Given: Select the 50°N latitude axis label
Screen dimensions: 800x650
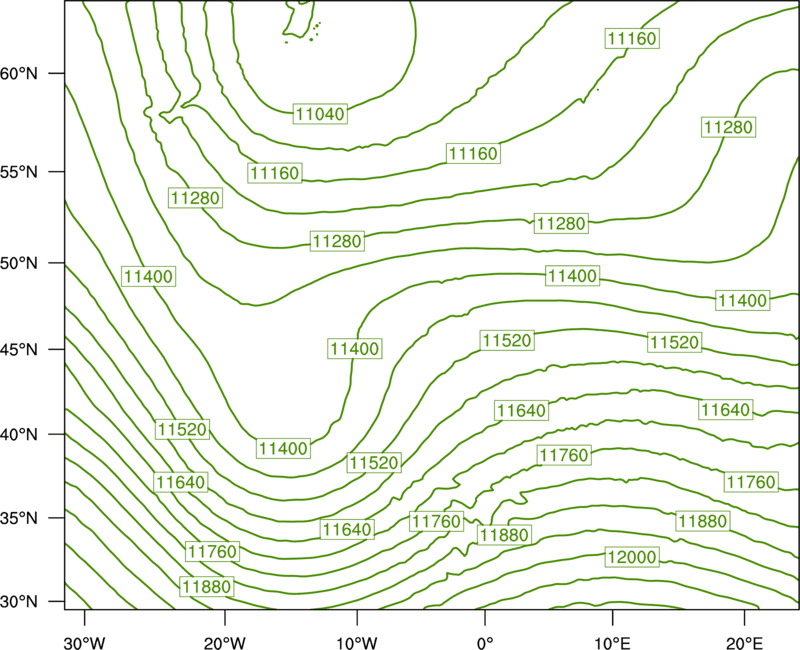Looking at the screenshot, I should pos(18,263).
